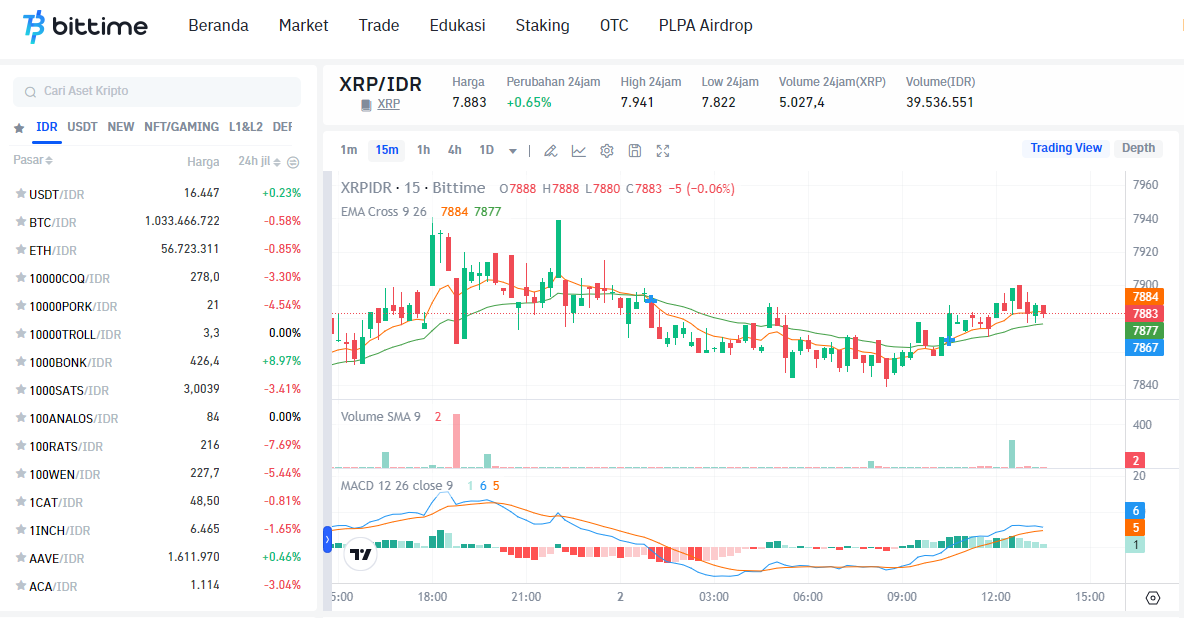This screenshot has height=618, width=1184.
Task: Set chart interval to 4h
Action: point(455,150)
